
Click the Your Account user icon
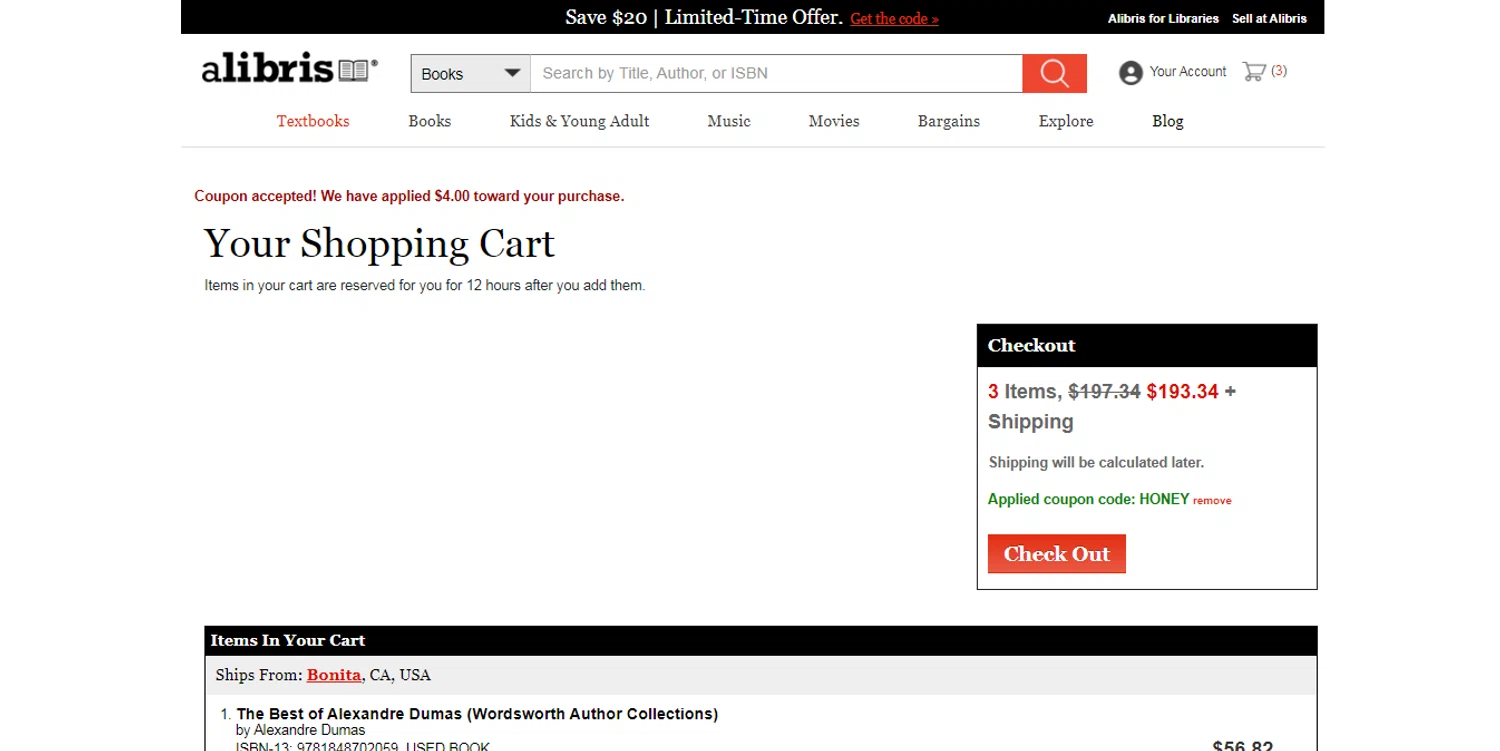1131,72
